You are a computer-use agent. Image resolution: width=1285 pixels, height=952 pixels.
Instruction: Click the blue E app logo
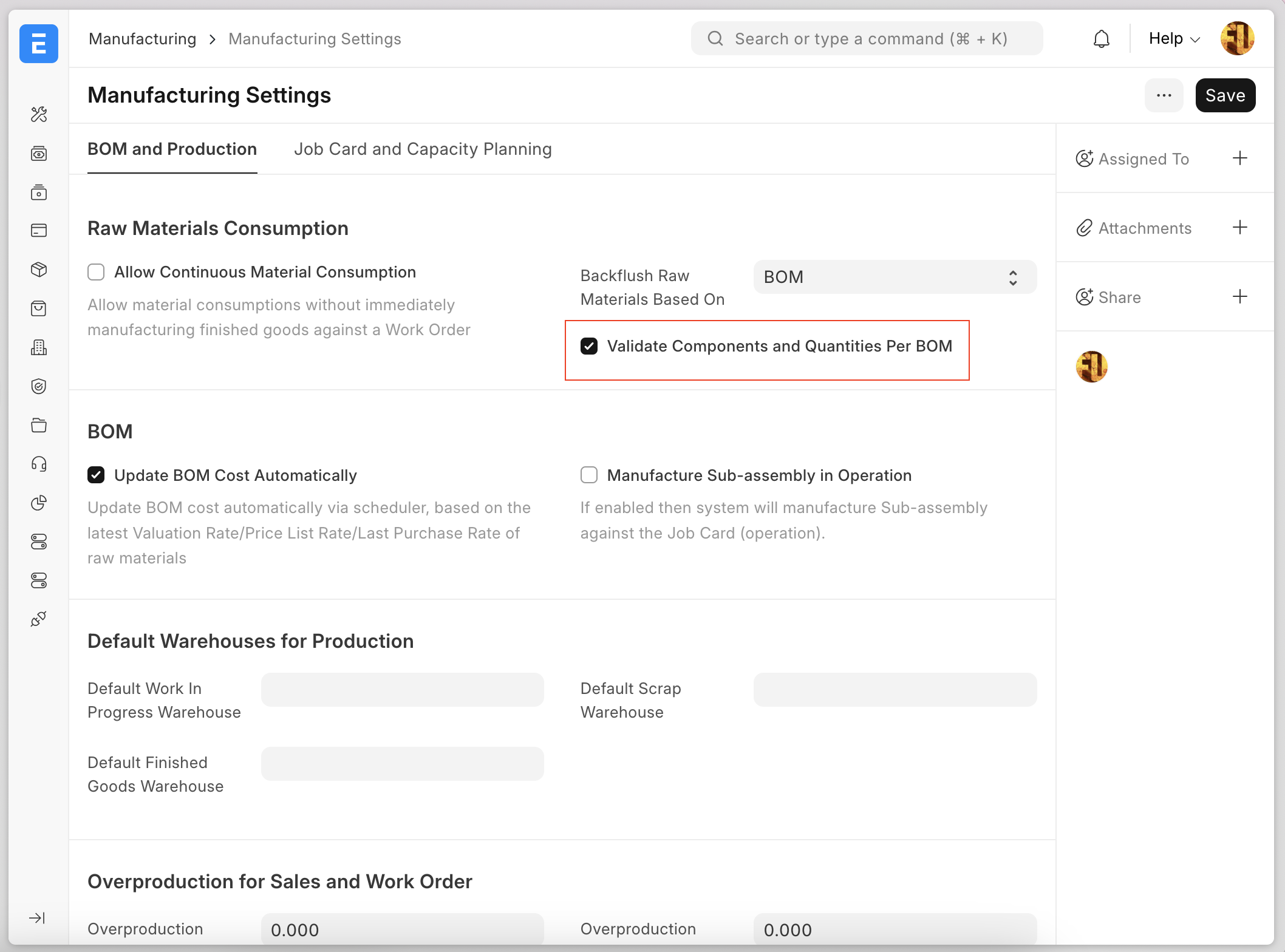pos(39,44)
